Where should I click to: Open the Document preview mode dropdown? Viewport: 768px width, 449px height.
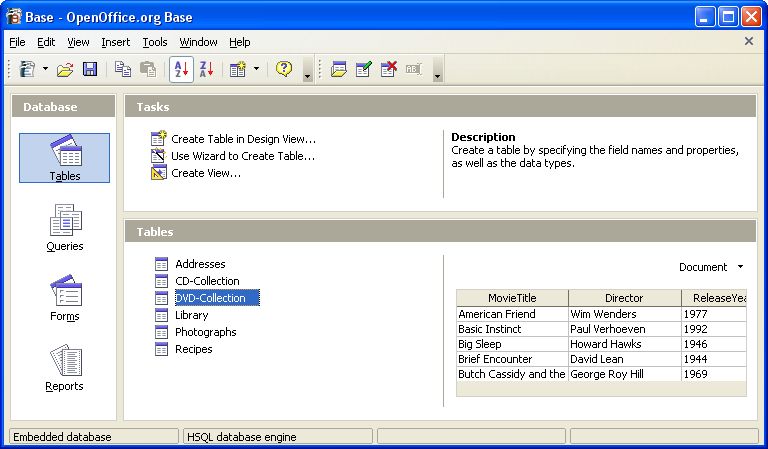[x=711, y=267]
